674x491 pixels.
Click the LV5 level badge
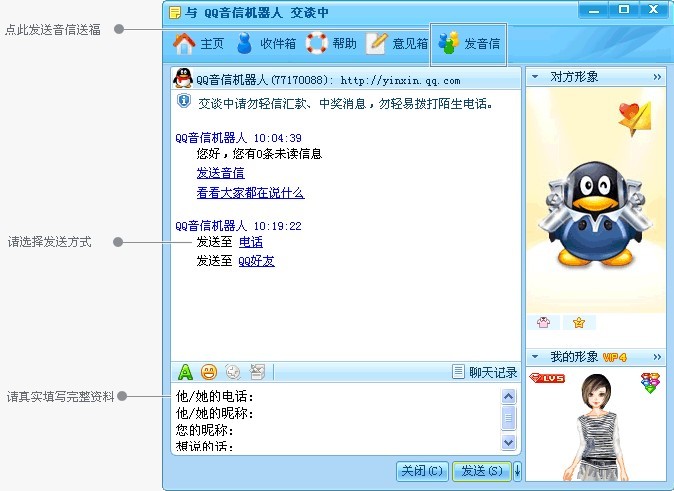pos(547,378)
